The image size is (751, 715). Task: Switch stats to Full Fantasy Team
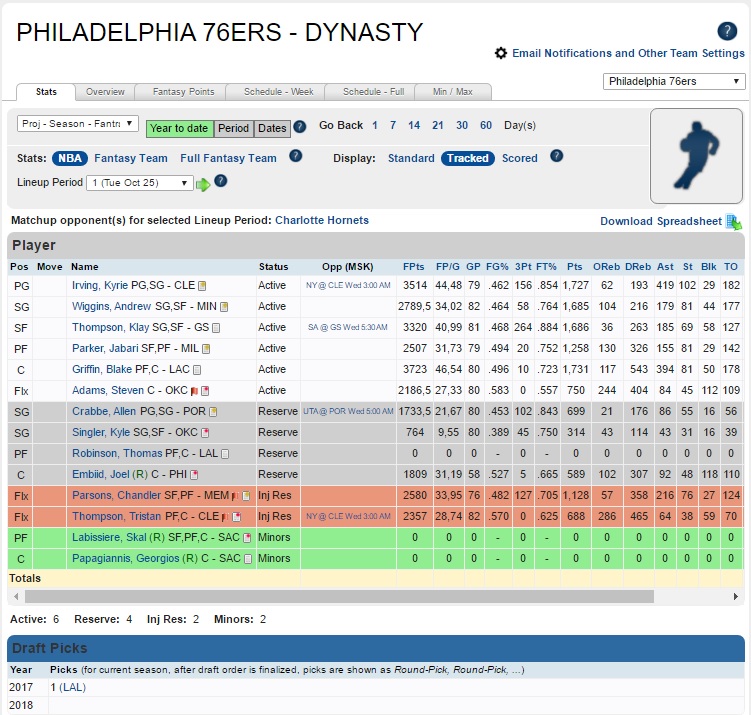(x=228, y=158)
